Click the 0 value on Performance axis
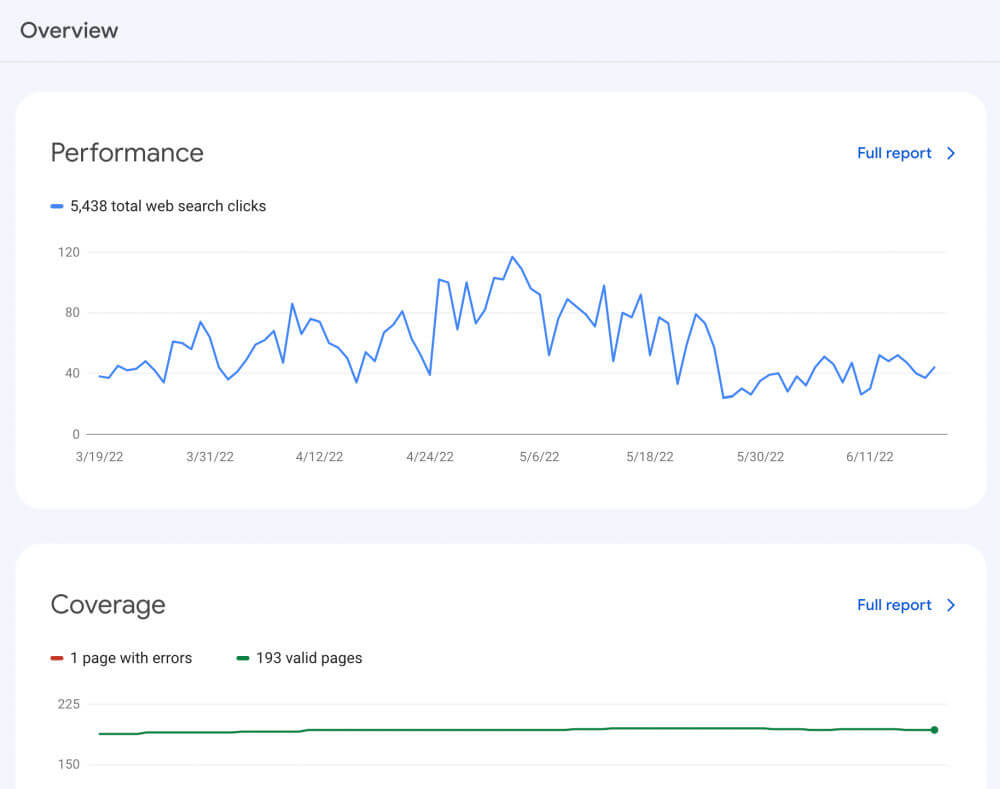Viewport: 1000px width, 789px height. pos(76,434)
